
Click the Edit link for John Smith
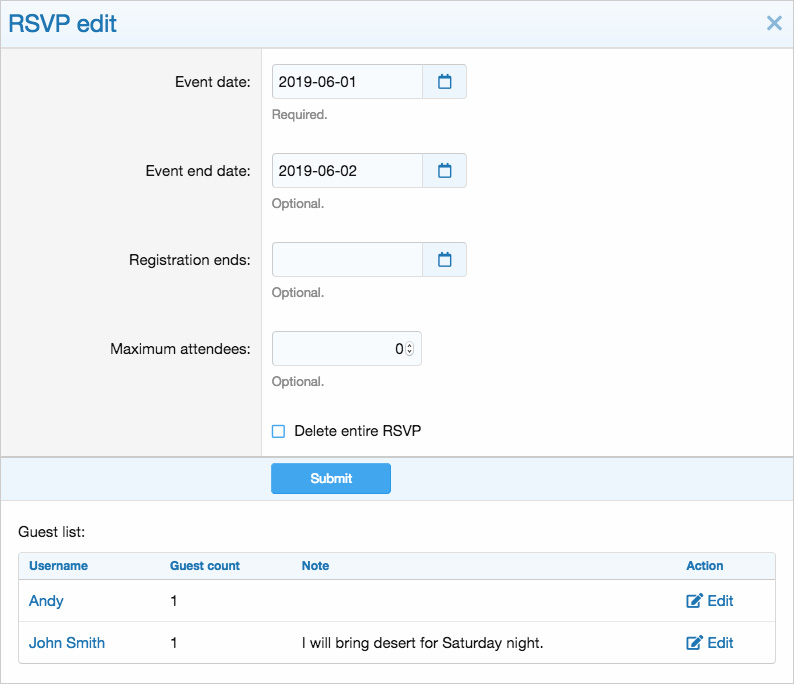pos(709,642)
